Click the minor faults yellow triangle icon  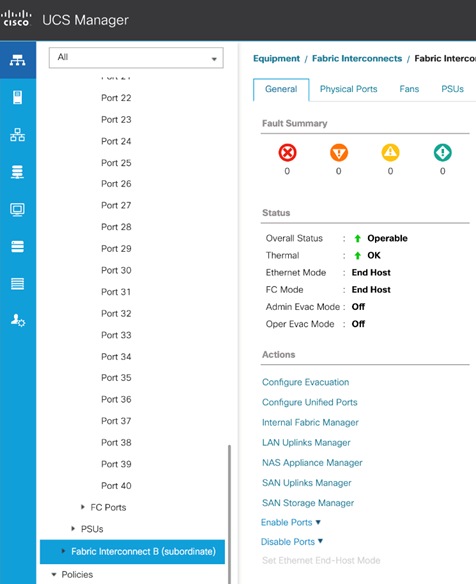click(390, 153)
